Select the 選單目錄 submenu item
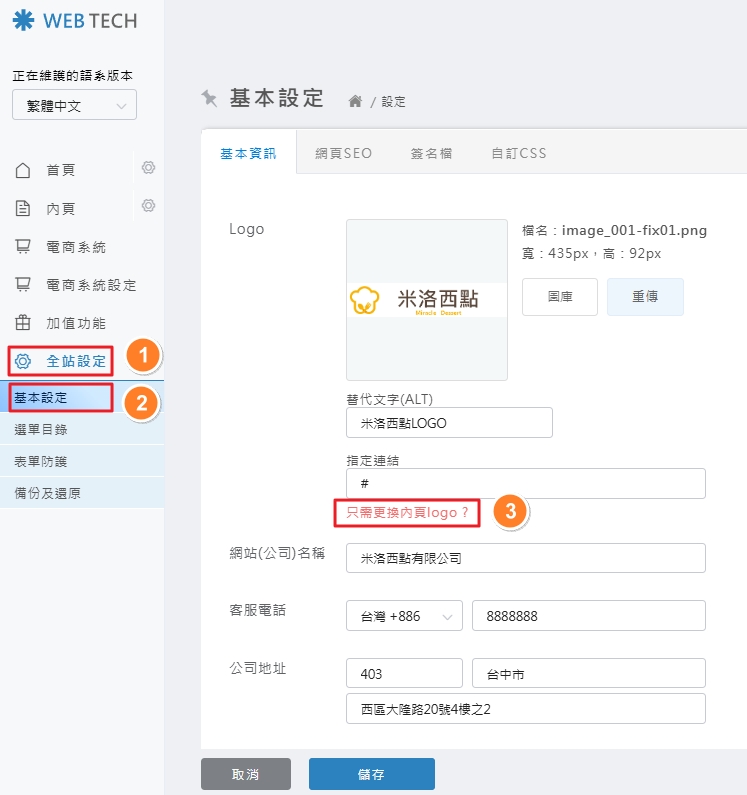 tap(82, 429)
